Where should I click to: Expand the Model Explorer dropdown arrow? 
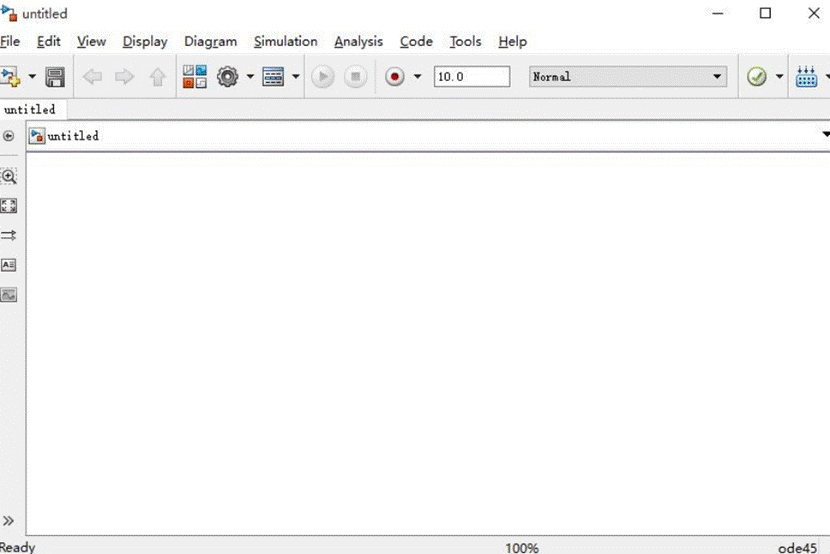295,77
